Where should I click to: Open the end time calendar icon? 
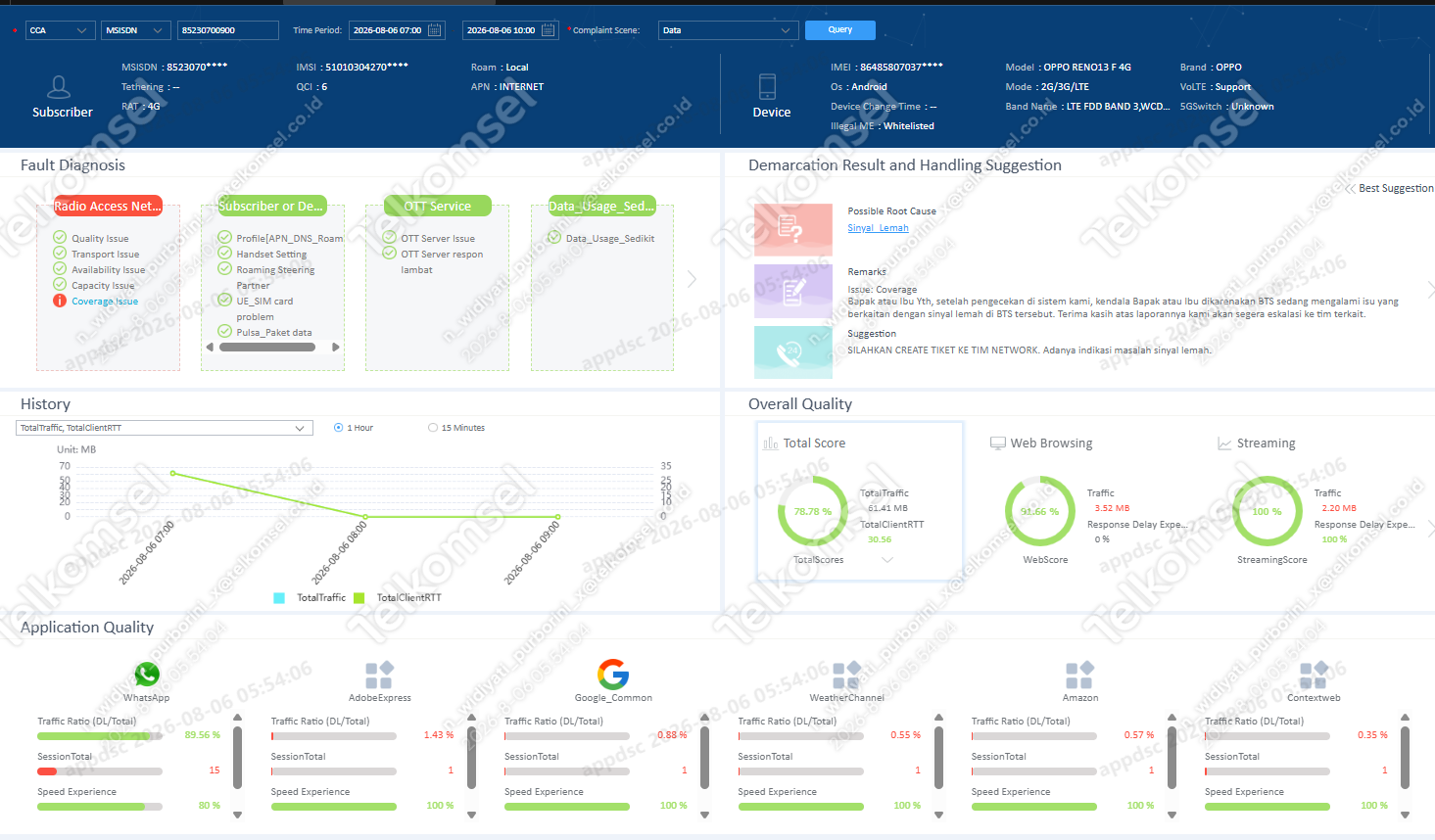click(549, 30)
